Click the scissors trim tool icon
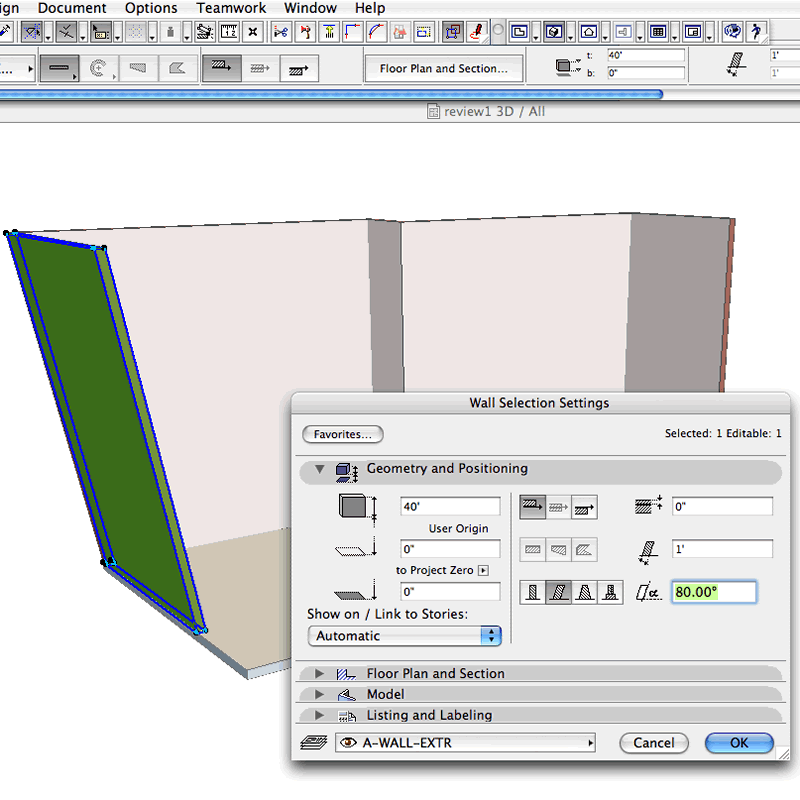 coord(280,32)
